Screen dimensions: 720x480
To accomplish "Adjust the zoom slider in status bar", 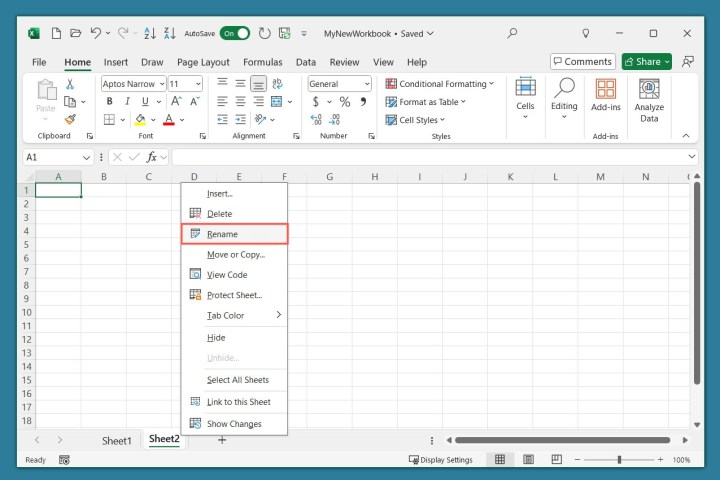I will click(x=619, y=459).
